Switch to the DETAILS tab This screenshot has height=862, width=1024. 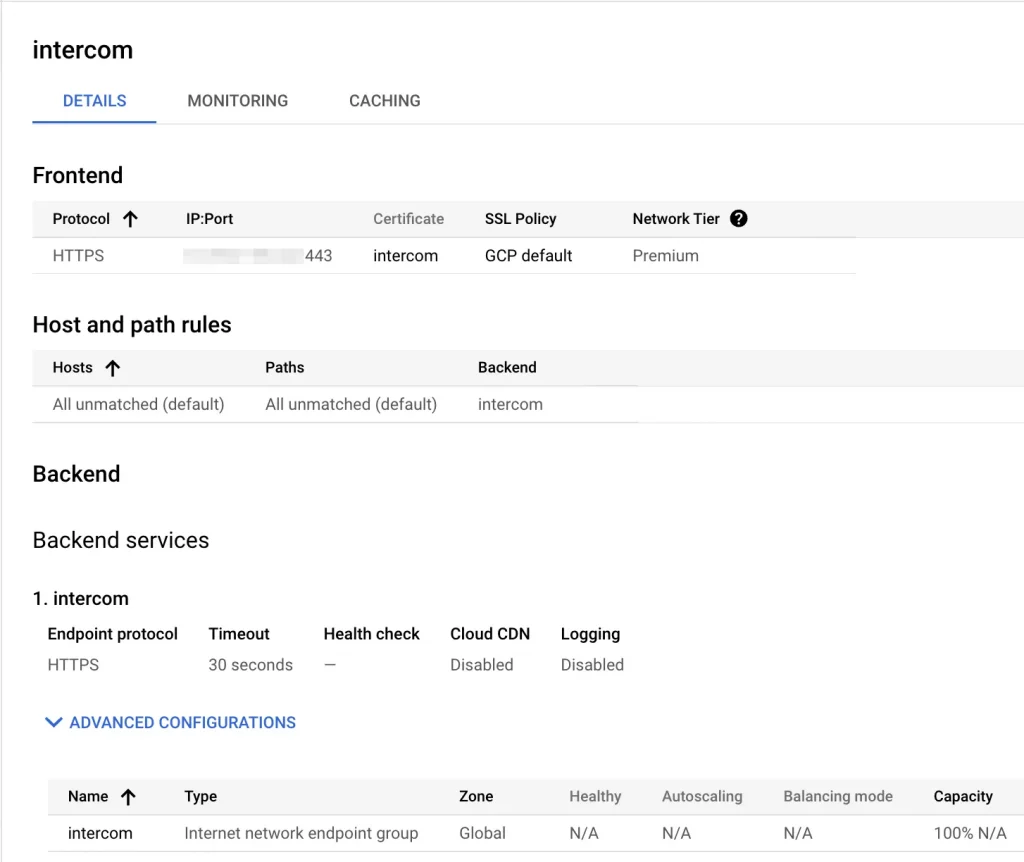(x=94, y=101)
